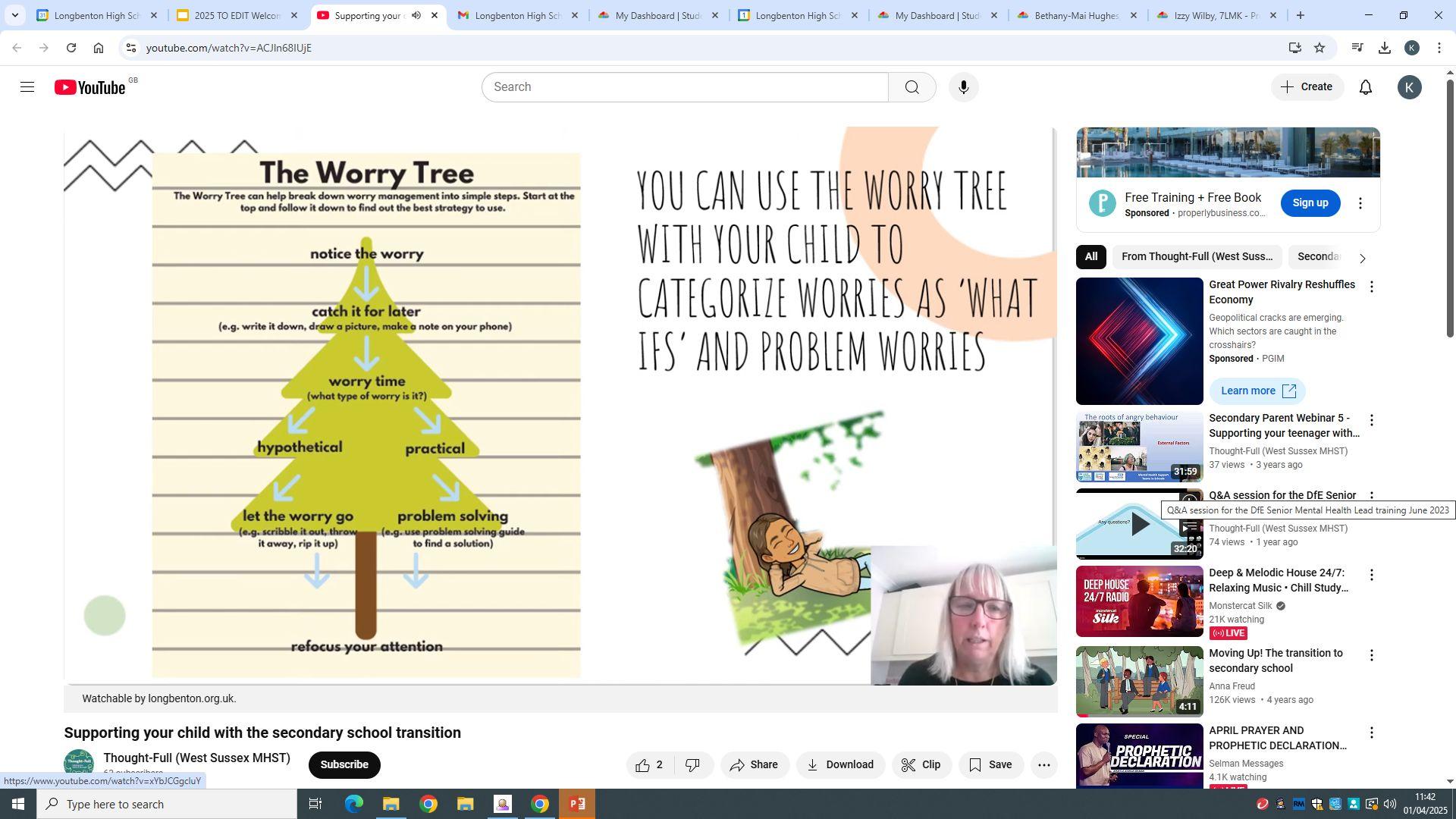Subscribe to Thought-Full channel
The height and width of the screenshot is (819, 1456).
point(344,764)
